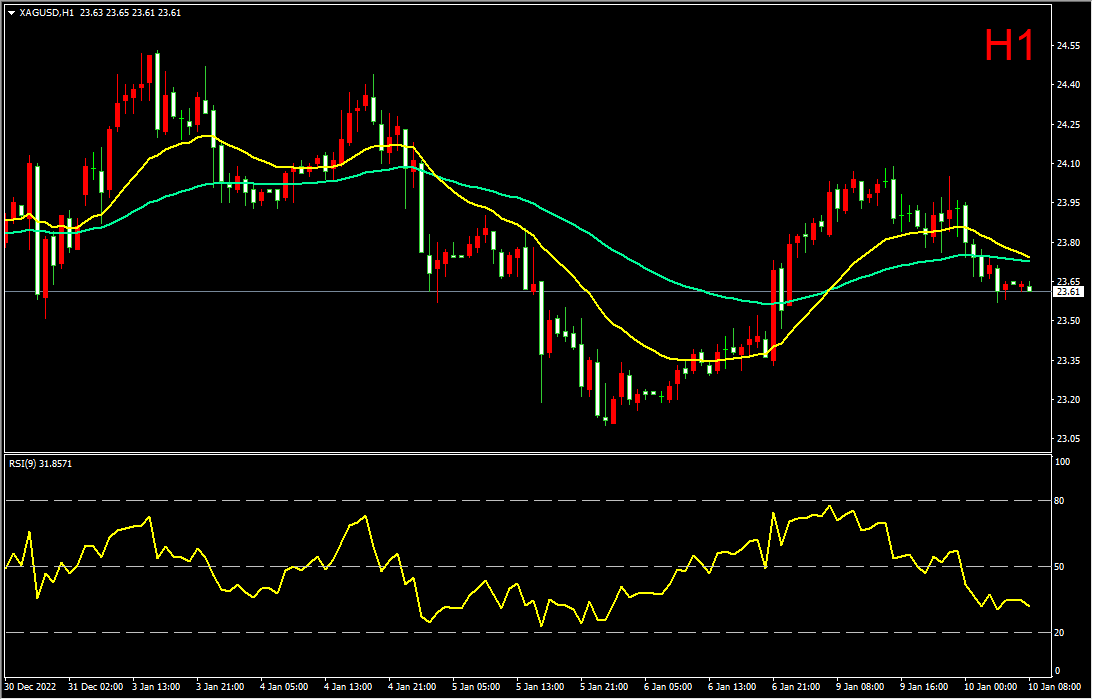Click the 30 Dec 2022 time axis label
The height and width of the screenshot is (700, 1093).
pyautogui.click(x=31, y=687)
